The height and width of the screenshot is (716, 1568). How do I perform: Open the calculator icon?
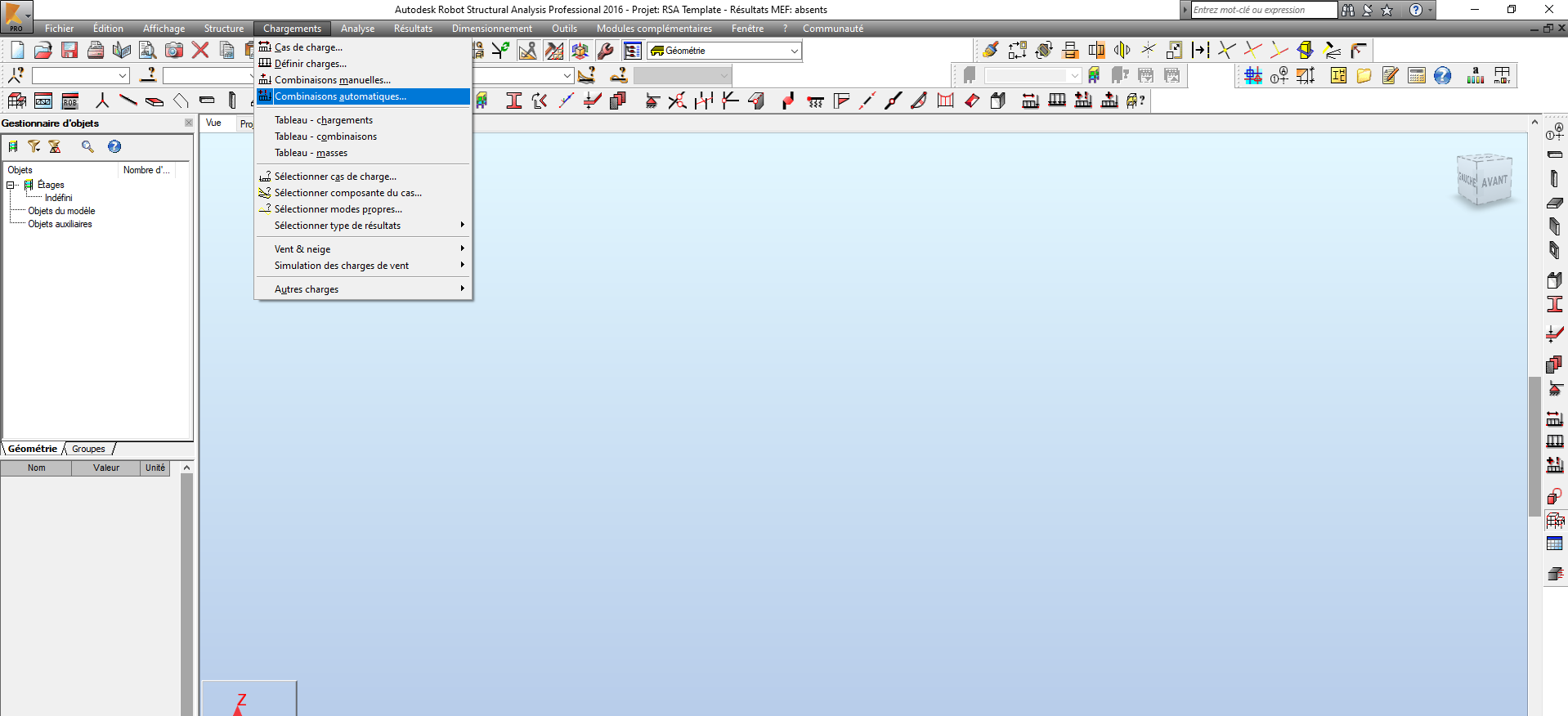(1417, 76)
